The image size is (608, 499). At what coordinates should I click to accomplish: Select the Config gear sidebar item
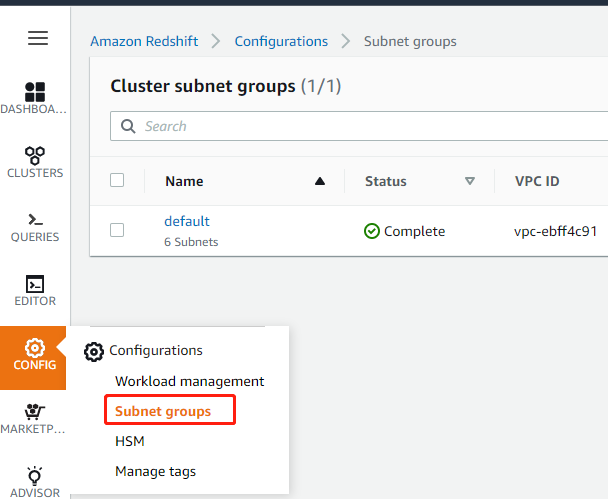[33, 357]
